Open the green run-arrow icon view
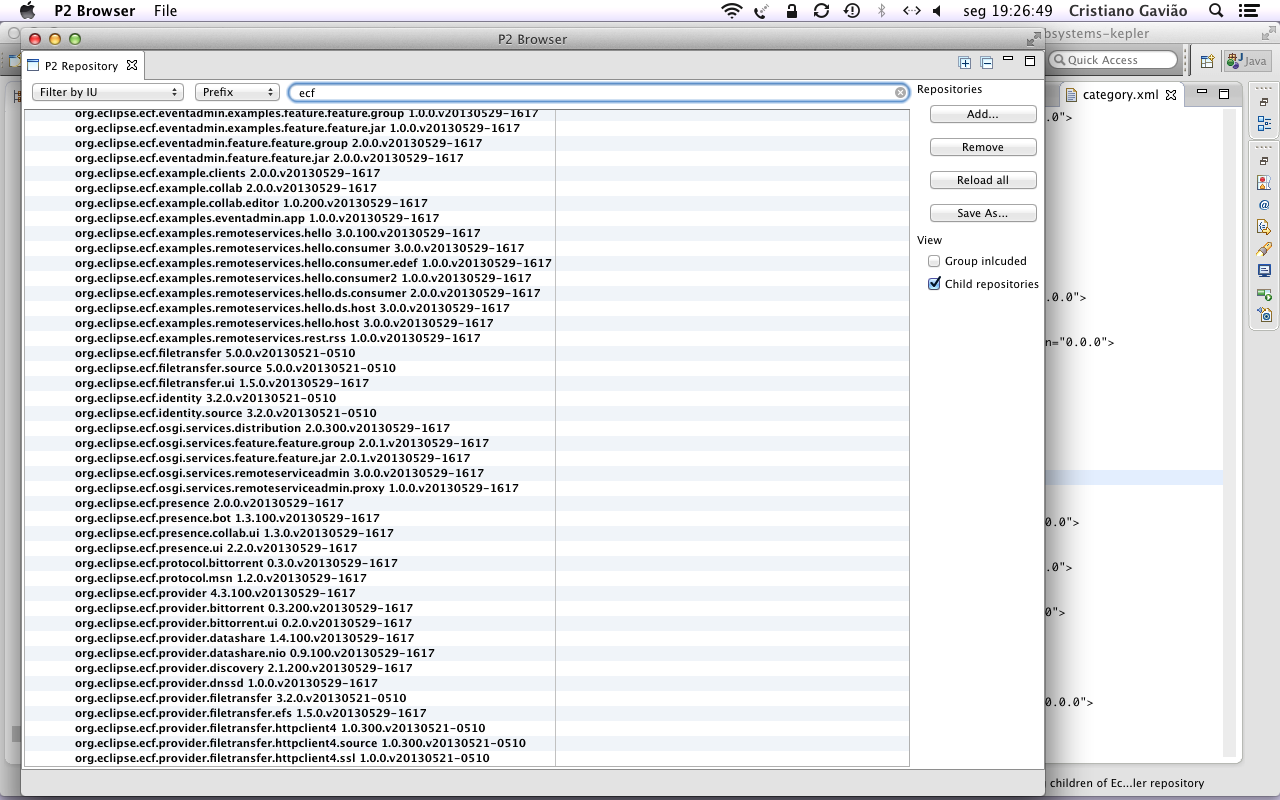 pyautogui.click(x=1264, y=293)
